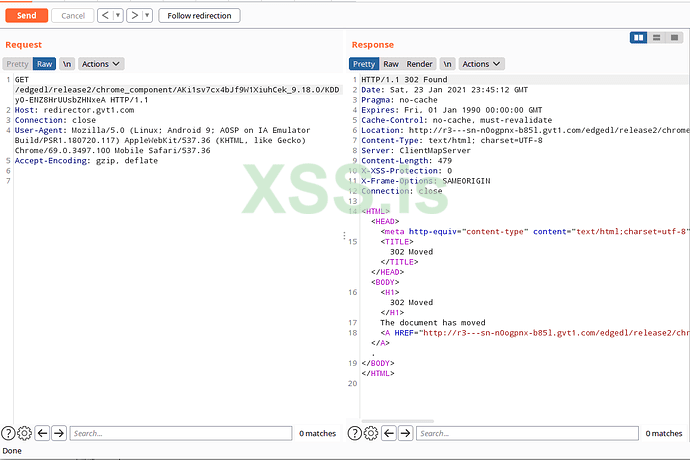Go forward to next request in history

click(x=135, y=15)
